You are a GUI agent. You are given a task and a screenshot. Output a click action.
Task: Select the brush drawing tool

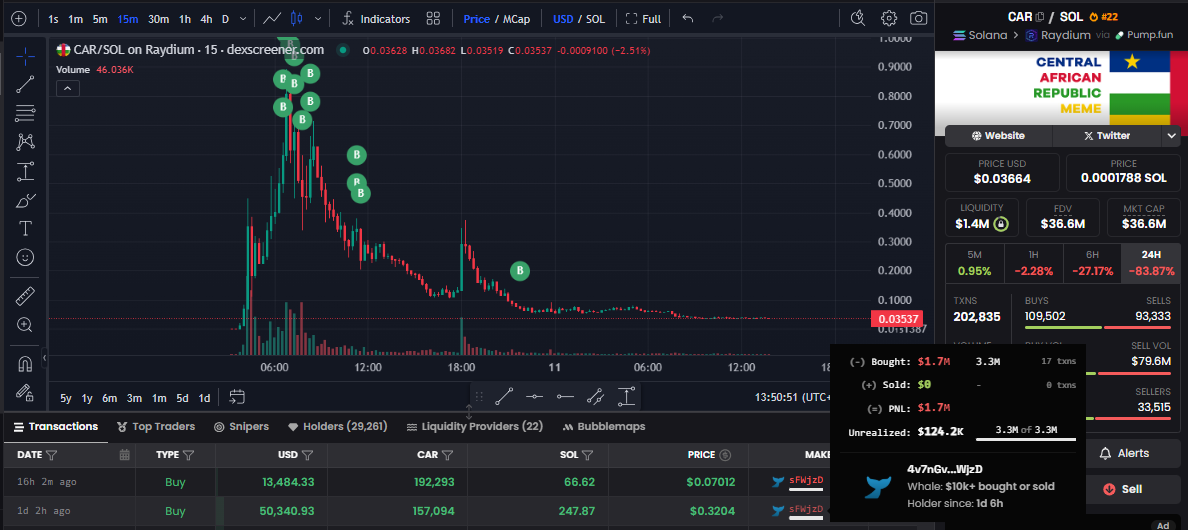pos(25,201)
